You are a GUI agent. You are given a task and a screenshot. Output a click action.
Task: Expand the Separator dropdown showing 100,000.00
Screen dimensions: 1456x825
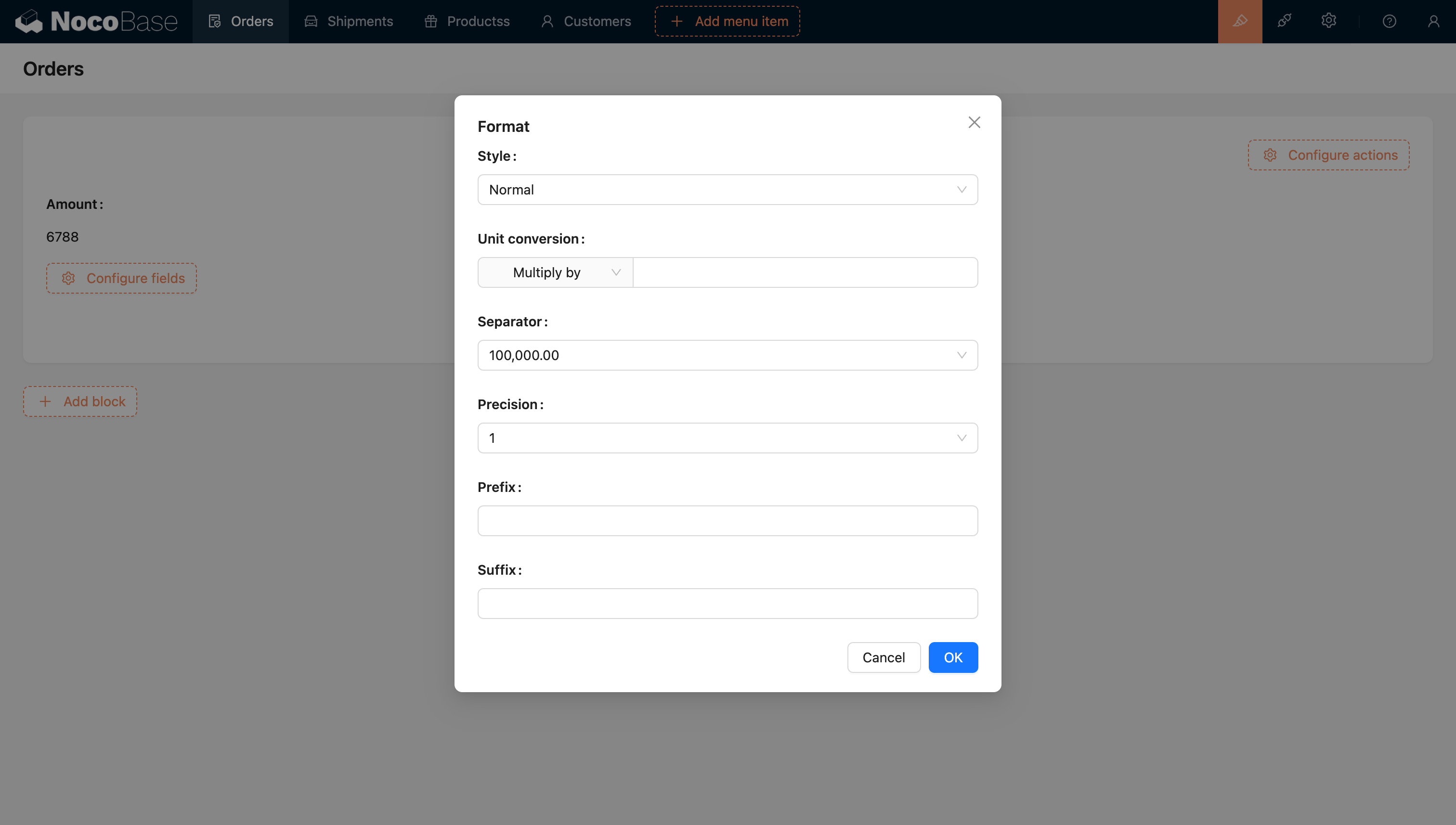point(727,355)
